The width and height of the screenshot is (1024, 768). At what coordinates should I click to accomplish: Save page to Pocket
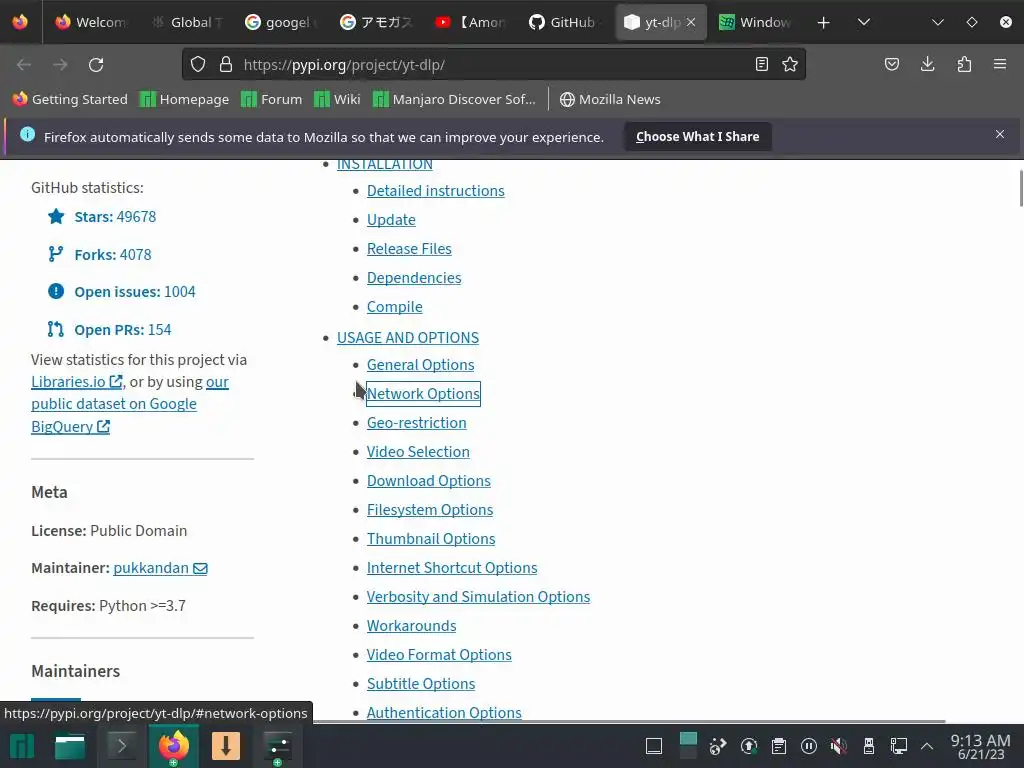click(892, 64)
